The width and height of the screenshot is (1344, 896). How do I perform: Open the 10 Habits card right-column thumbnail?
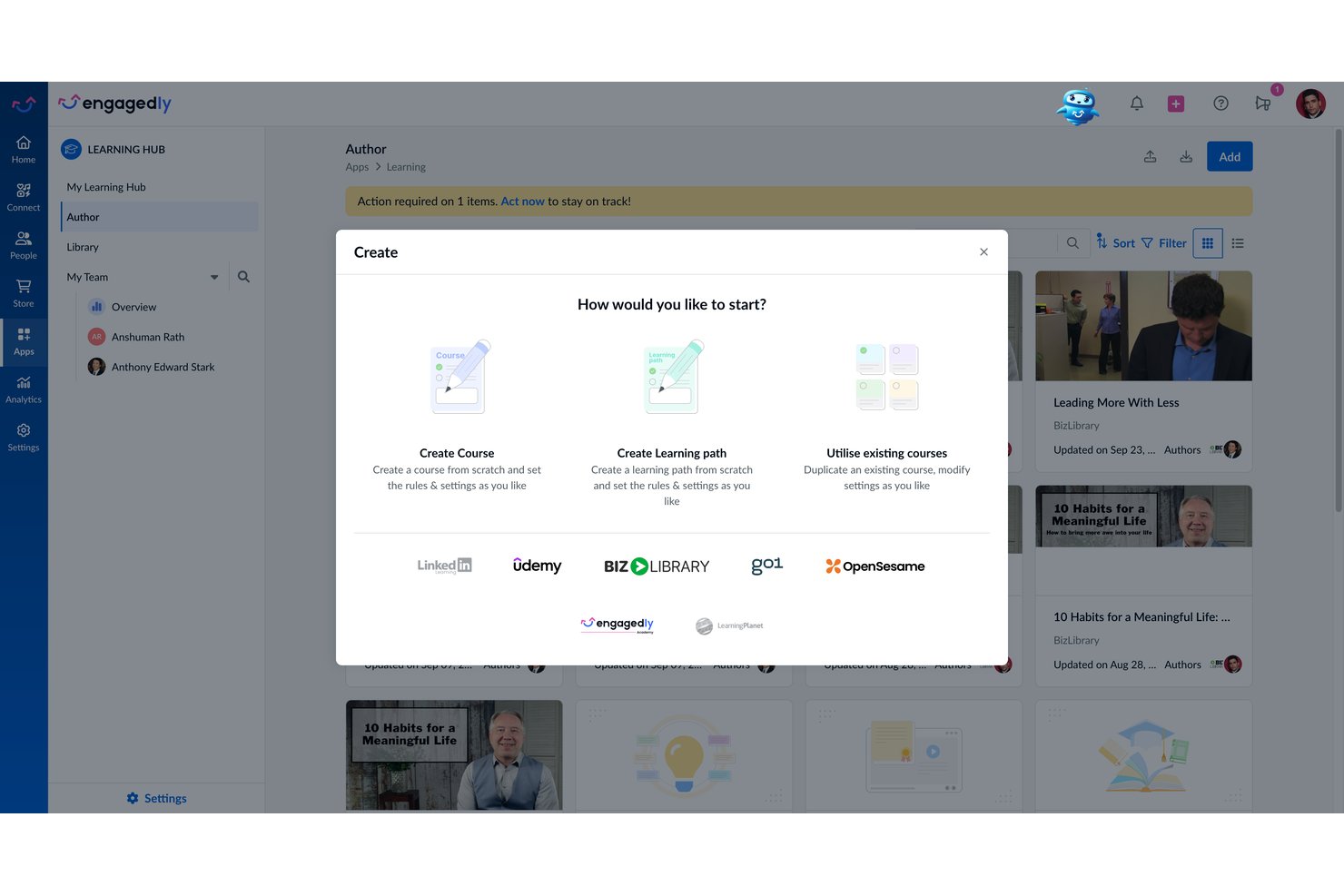(1143, 516)
